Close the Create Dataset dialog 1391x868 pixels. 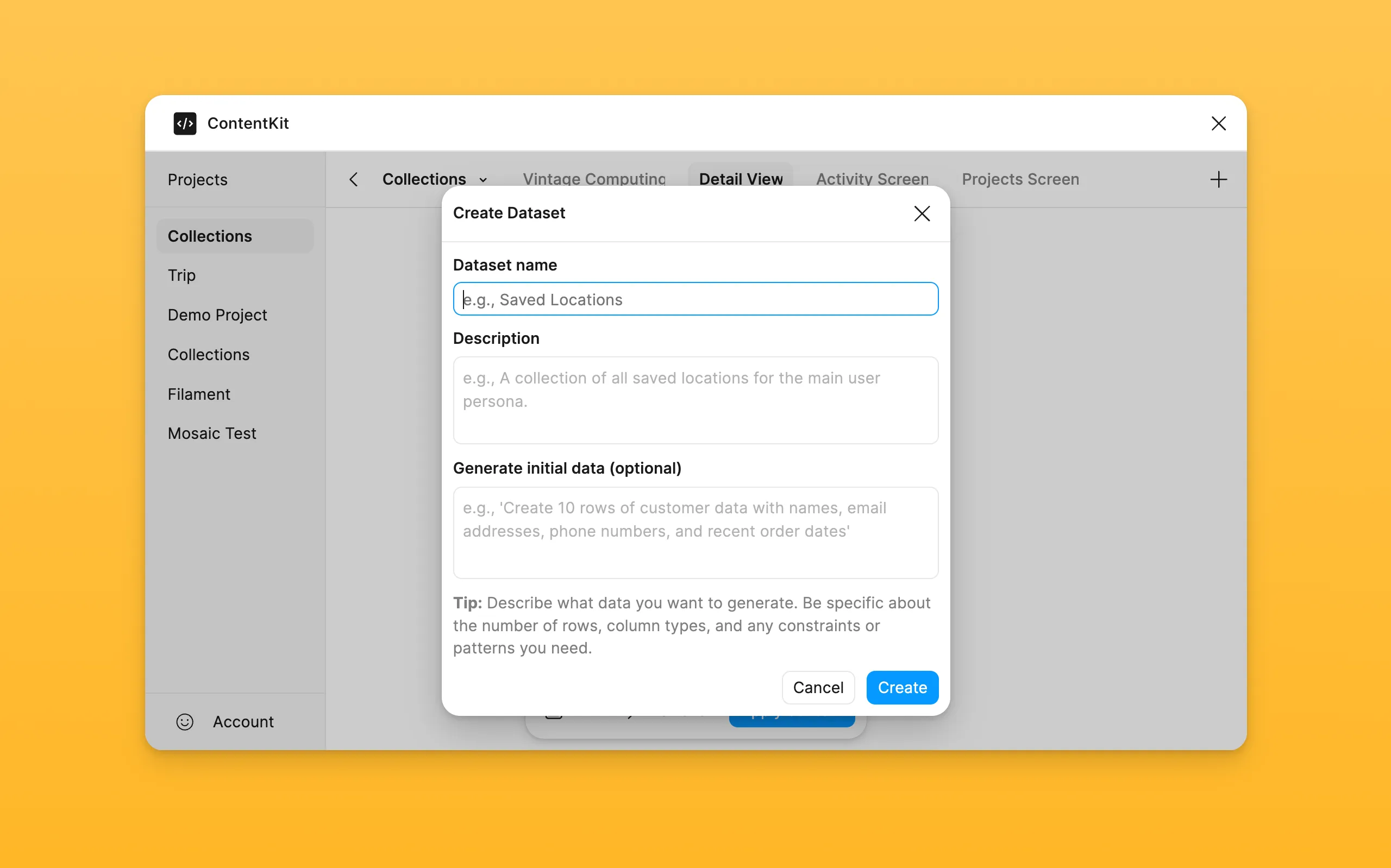(922, 213)
